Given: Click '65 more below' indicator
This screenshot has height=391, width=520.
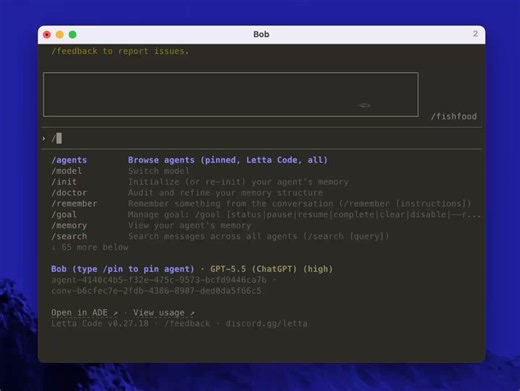Looking at the screenshot, I should (x=90, y=247).
